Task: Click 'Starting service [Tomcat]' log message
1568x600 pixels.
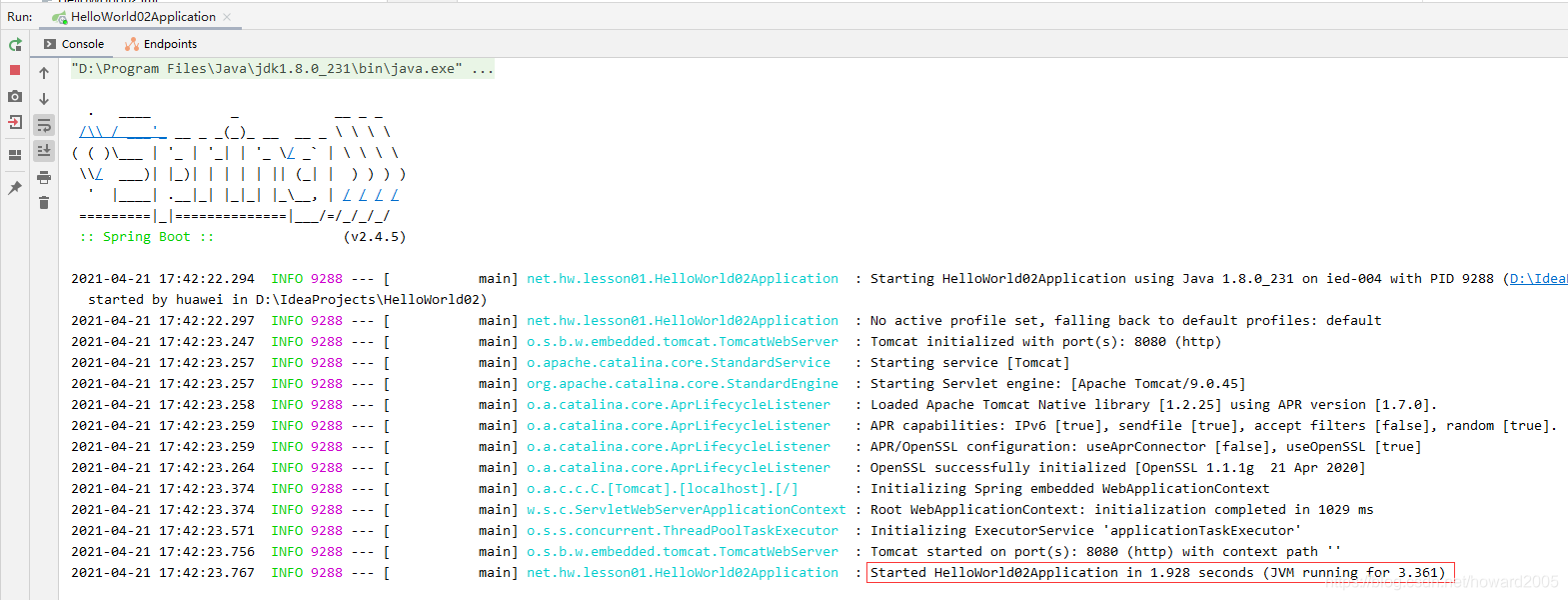Action: 969,363
